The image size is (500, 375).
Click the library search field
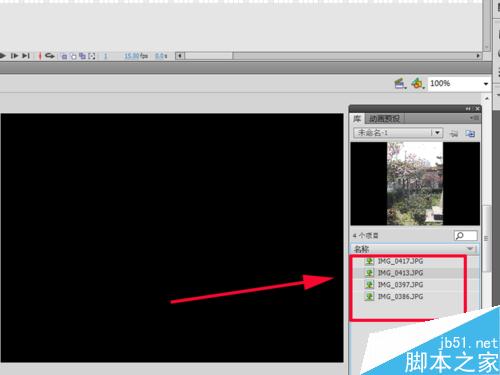point(466,236)
